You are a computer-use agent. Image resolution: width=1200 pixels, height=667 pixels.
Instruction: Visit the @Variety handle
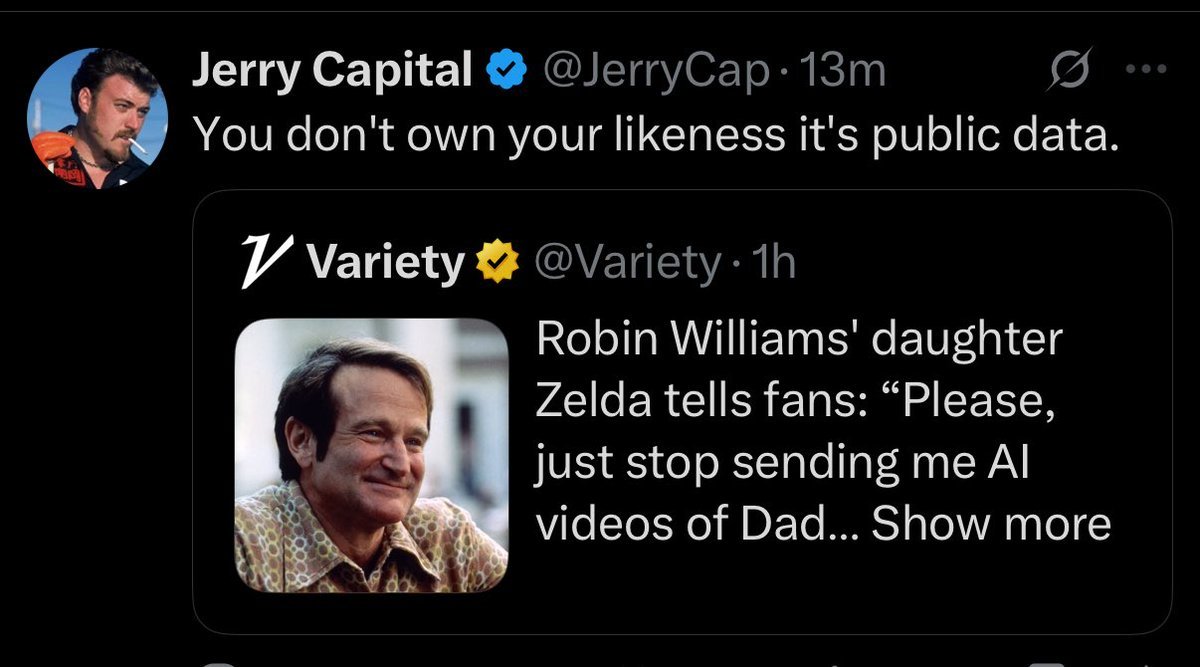[628, 263]
